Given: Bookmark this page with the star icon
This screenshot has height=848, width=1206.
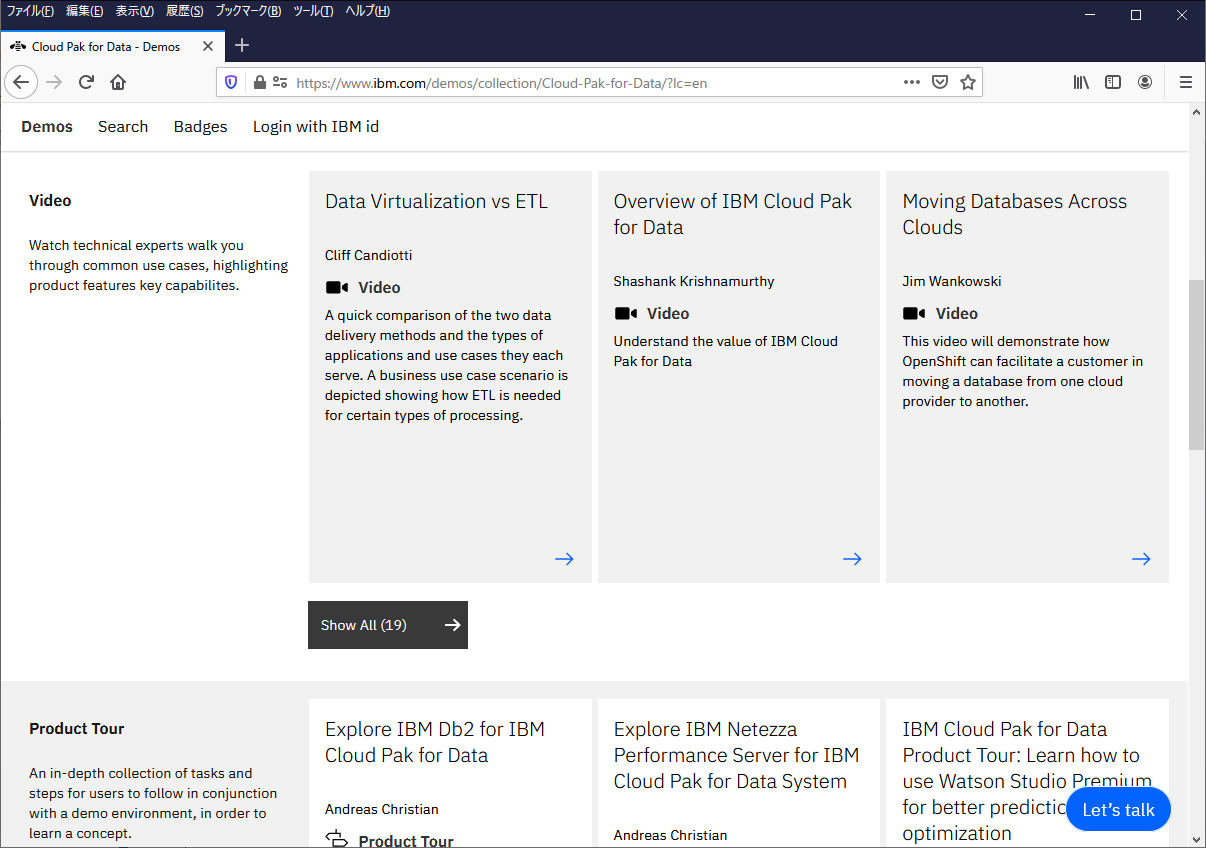Looking at the screenshot, I should pos(967,82).
